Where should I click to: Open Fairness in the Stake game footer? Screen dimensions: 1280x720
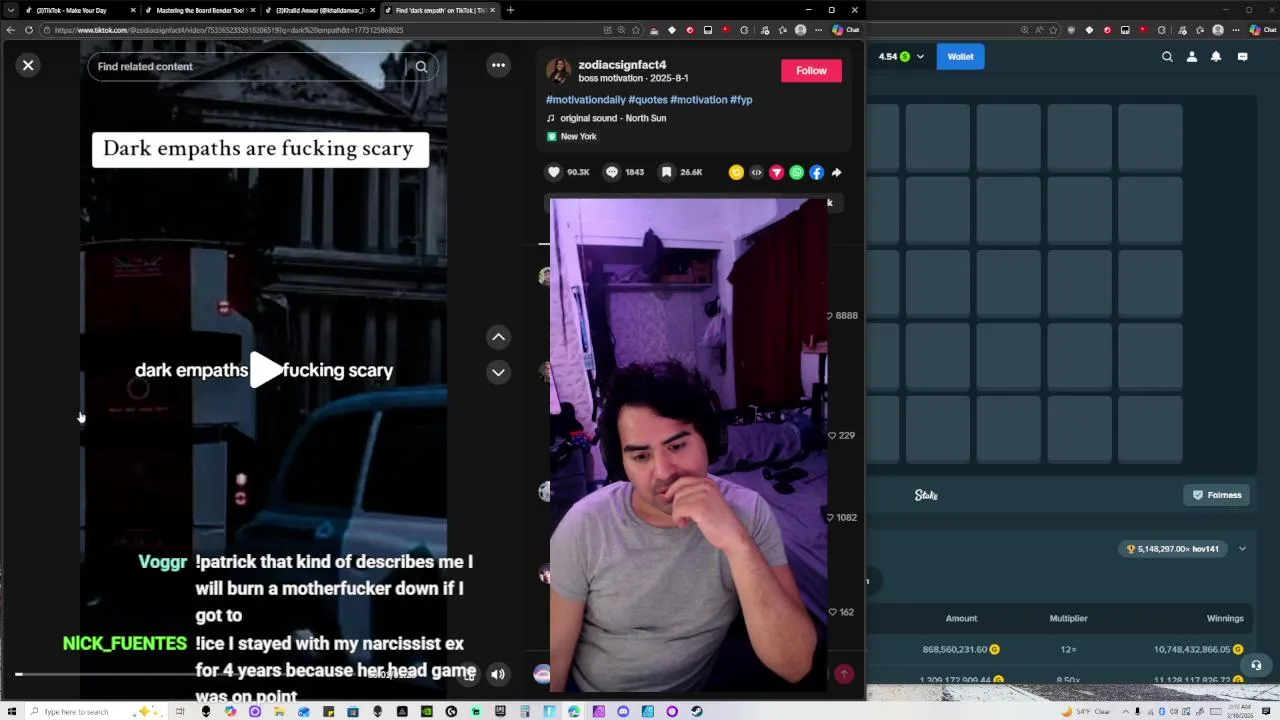point(1217,495)
